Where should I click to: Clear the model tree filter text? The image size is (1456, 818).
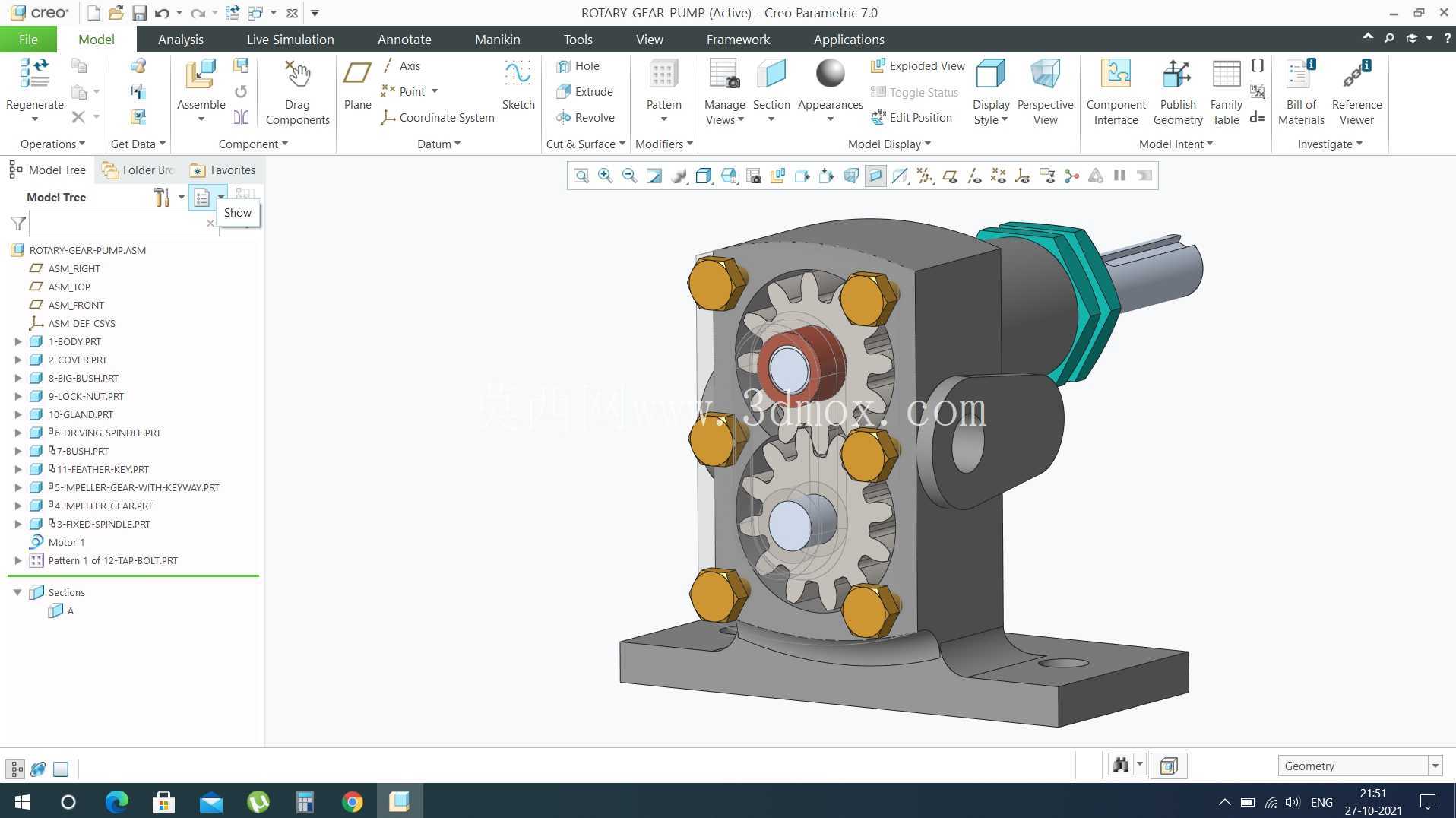[210, 224]
